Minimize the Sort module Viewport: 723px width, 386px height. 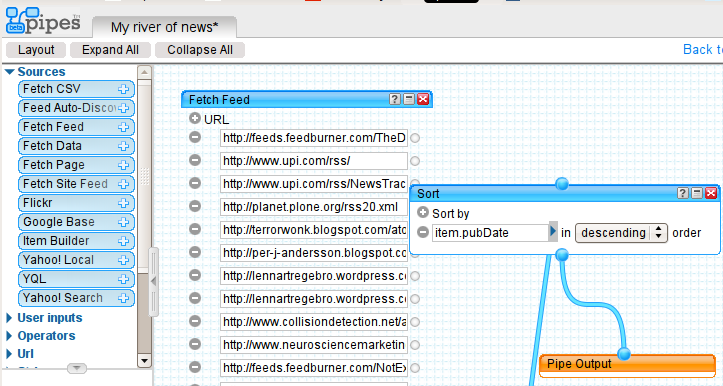[x=697, y=193]
